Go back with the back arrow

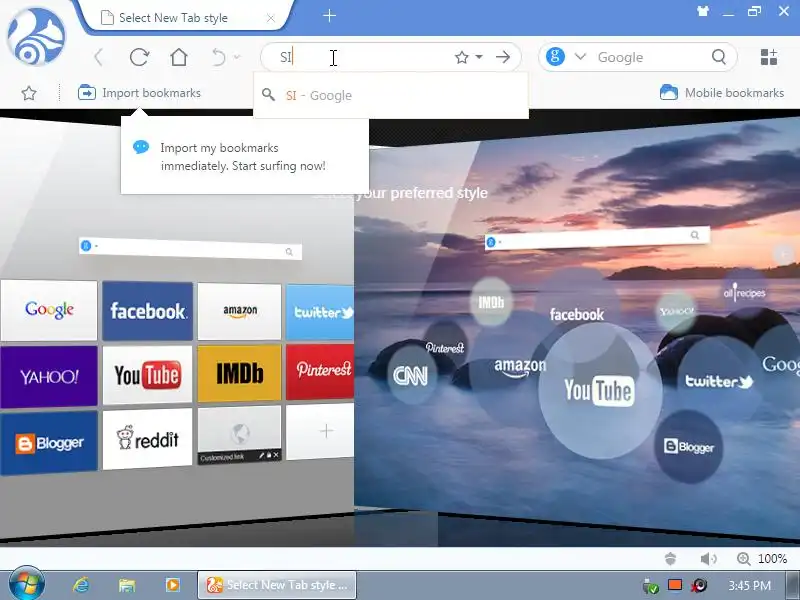[99, 57]
